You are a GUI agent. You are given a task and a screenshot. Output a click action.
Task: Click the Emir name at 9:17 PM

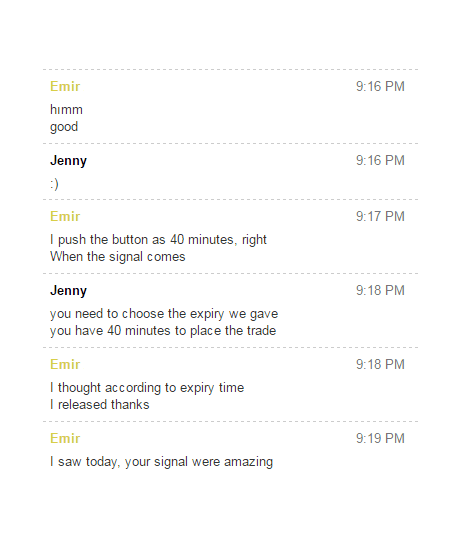point(65,216)
